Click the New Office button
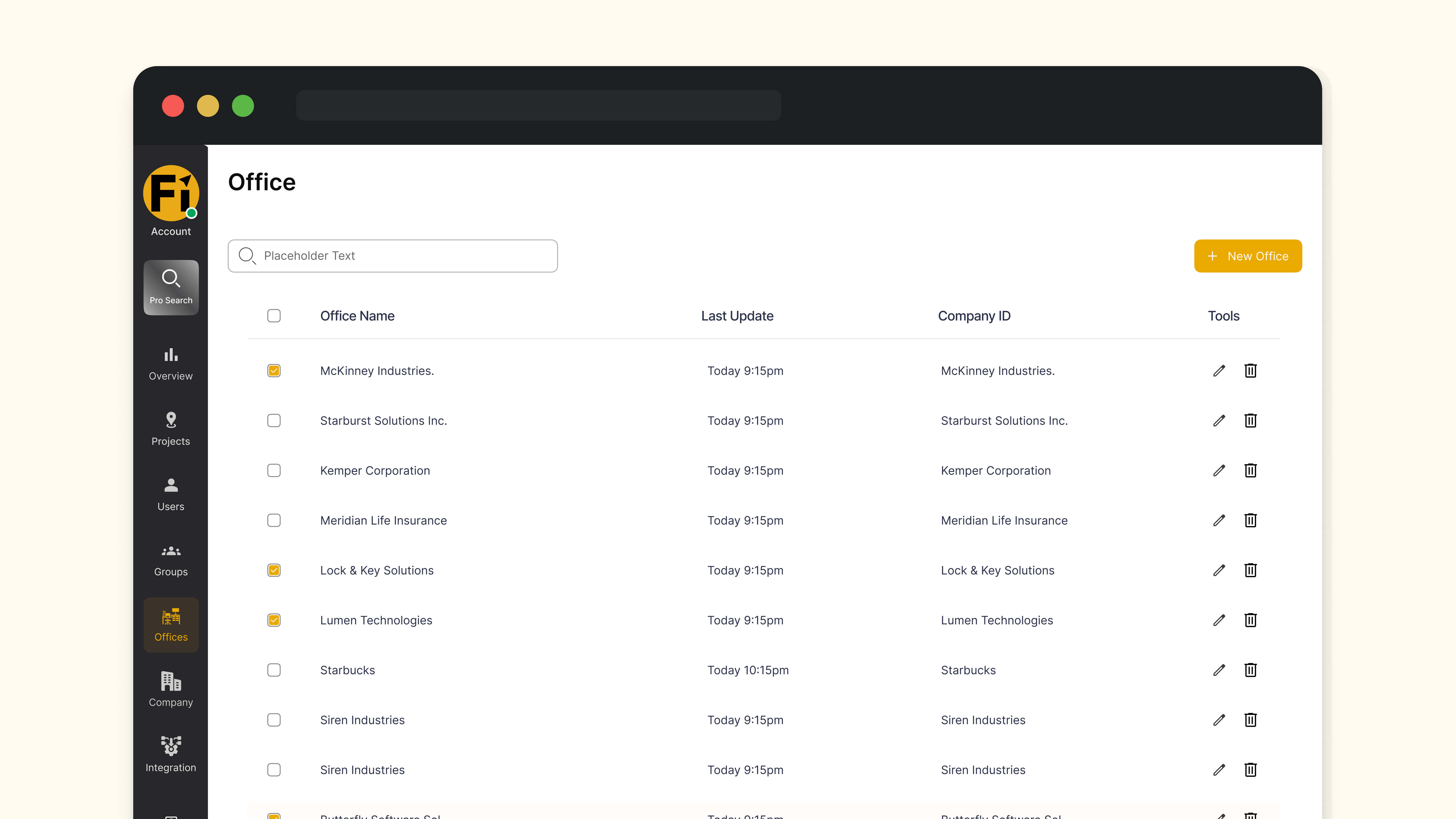The image size is (1456, 819). point(1247,256)
